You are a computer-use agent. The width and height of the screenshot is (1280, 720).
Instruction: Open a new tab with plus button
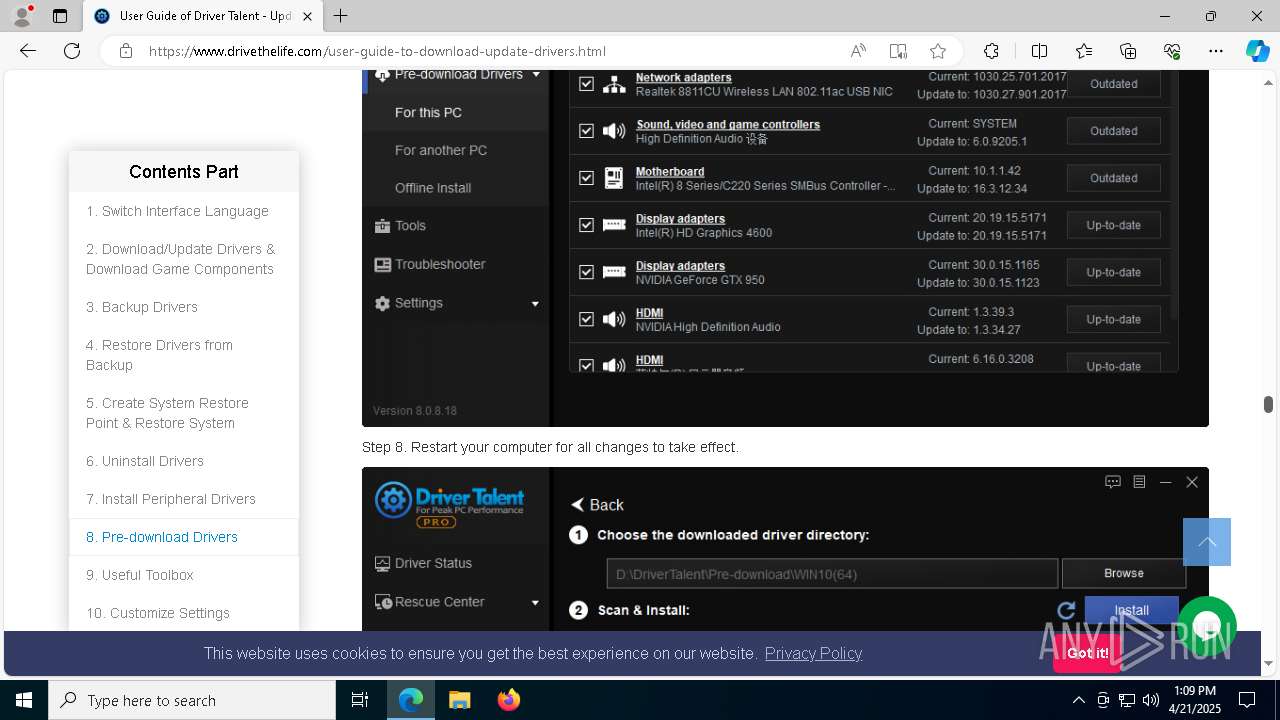click(x=341, y=16)
